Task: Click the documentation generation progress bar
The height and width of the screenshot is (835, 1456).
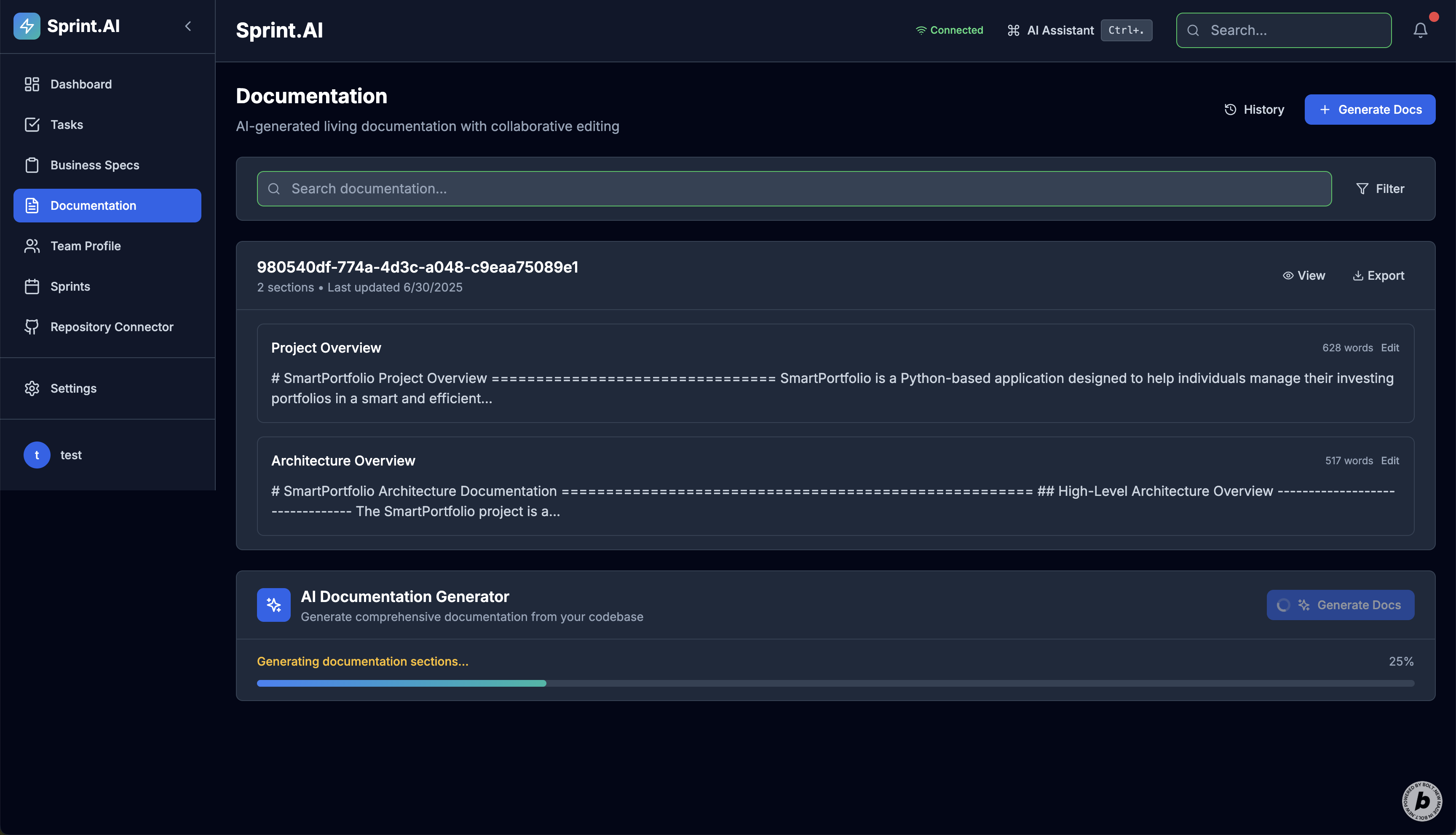Action: [x=835, y=684]
